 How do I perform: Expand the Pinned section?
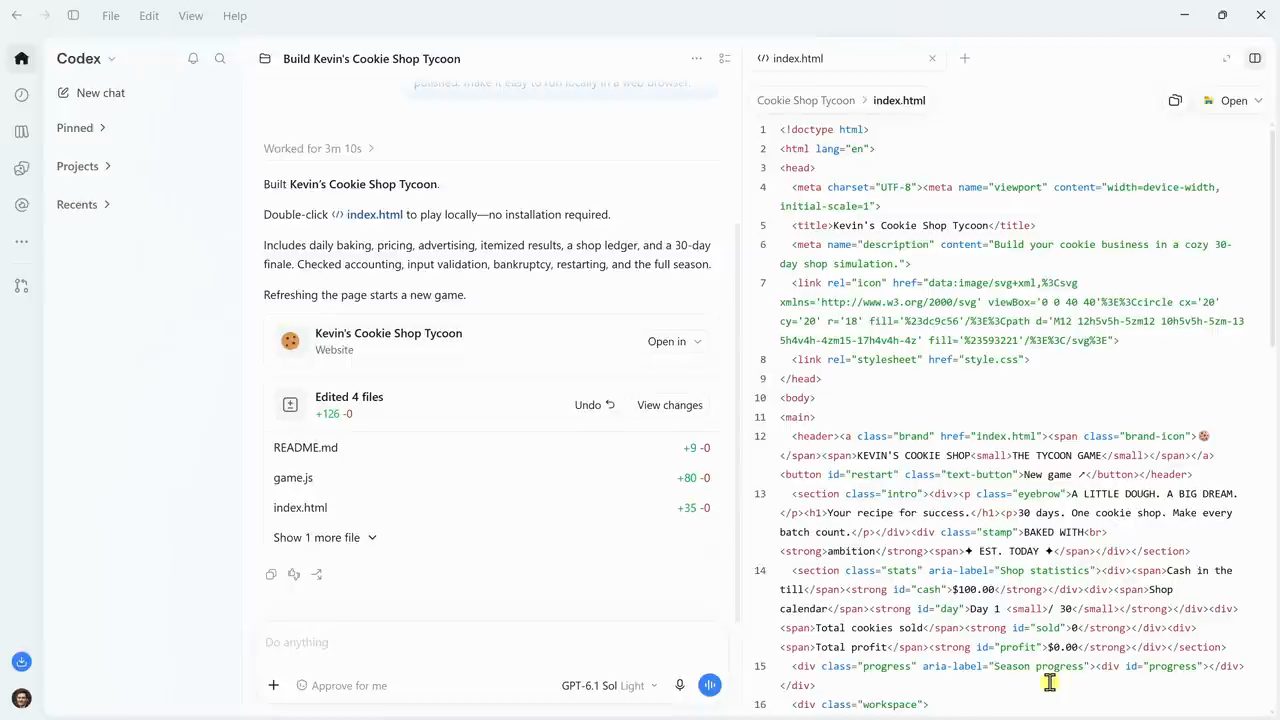coord(81,128)
